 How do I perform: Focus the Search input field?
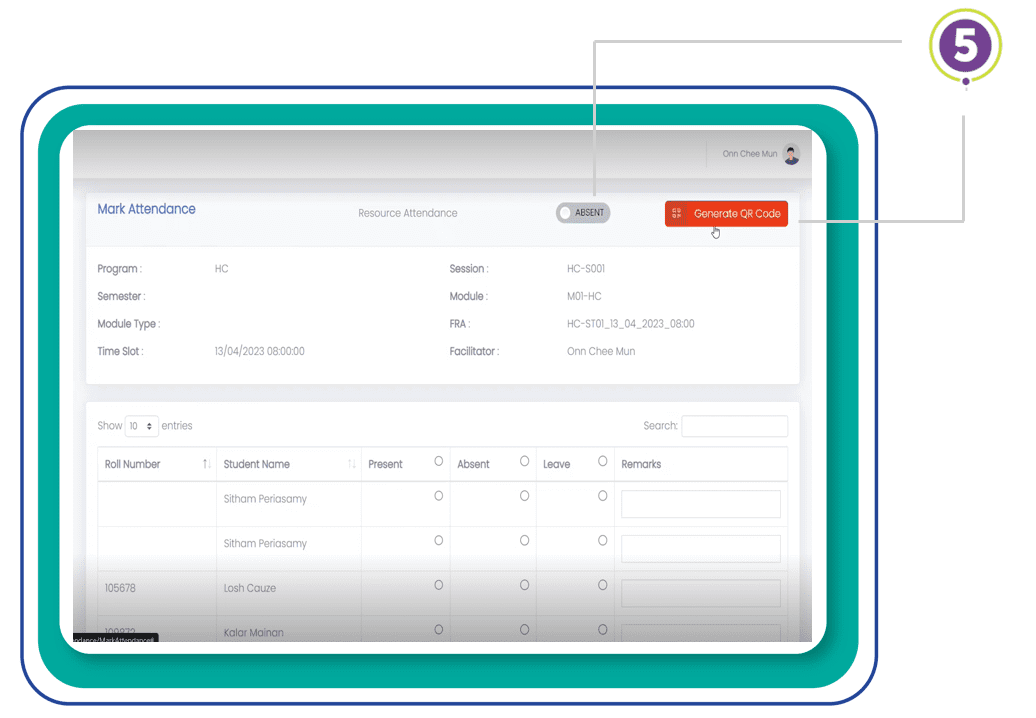point(735,426)
